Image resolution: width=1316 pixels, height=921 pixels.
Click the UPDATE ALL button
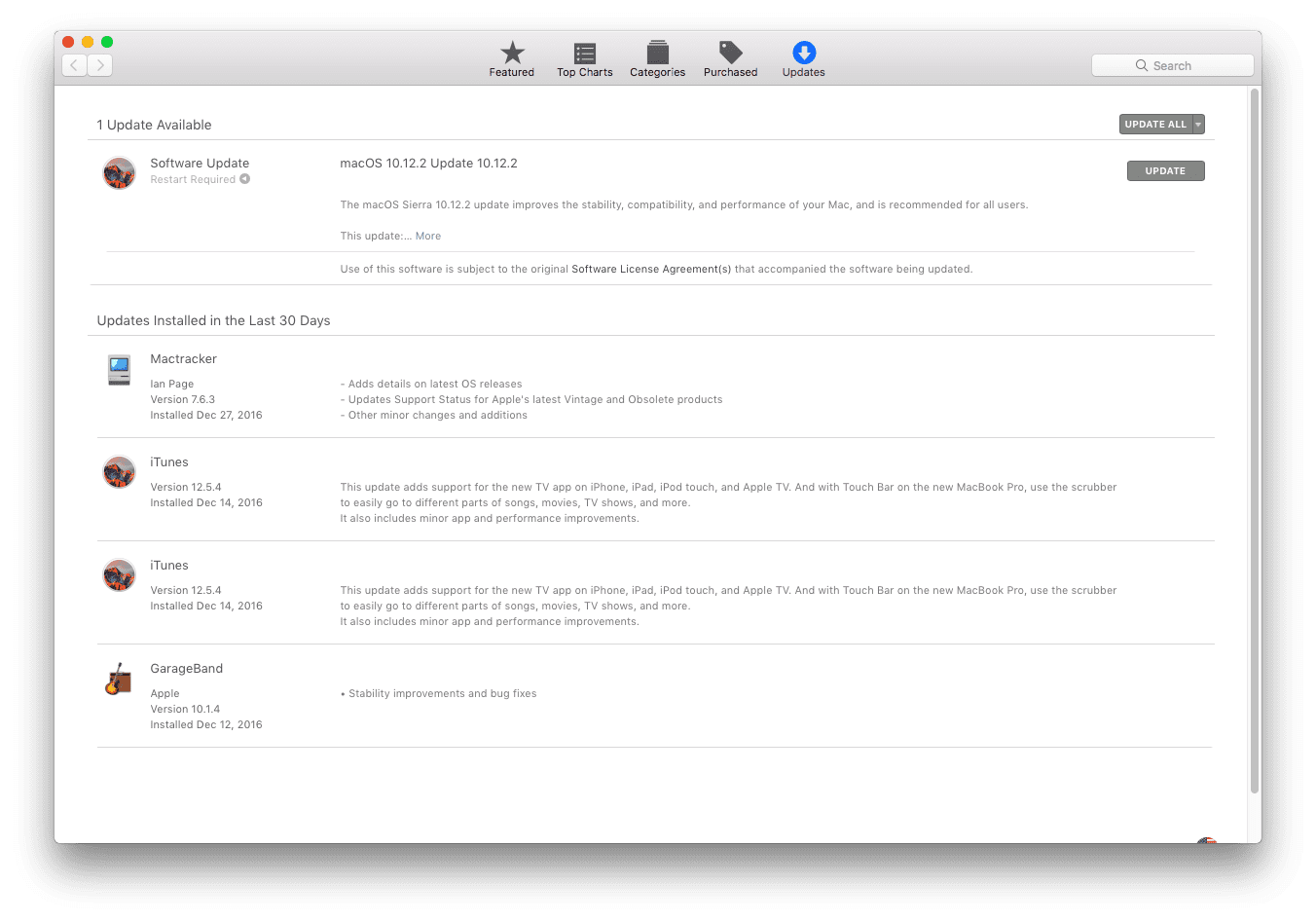coord(1155,125)
